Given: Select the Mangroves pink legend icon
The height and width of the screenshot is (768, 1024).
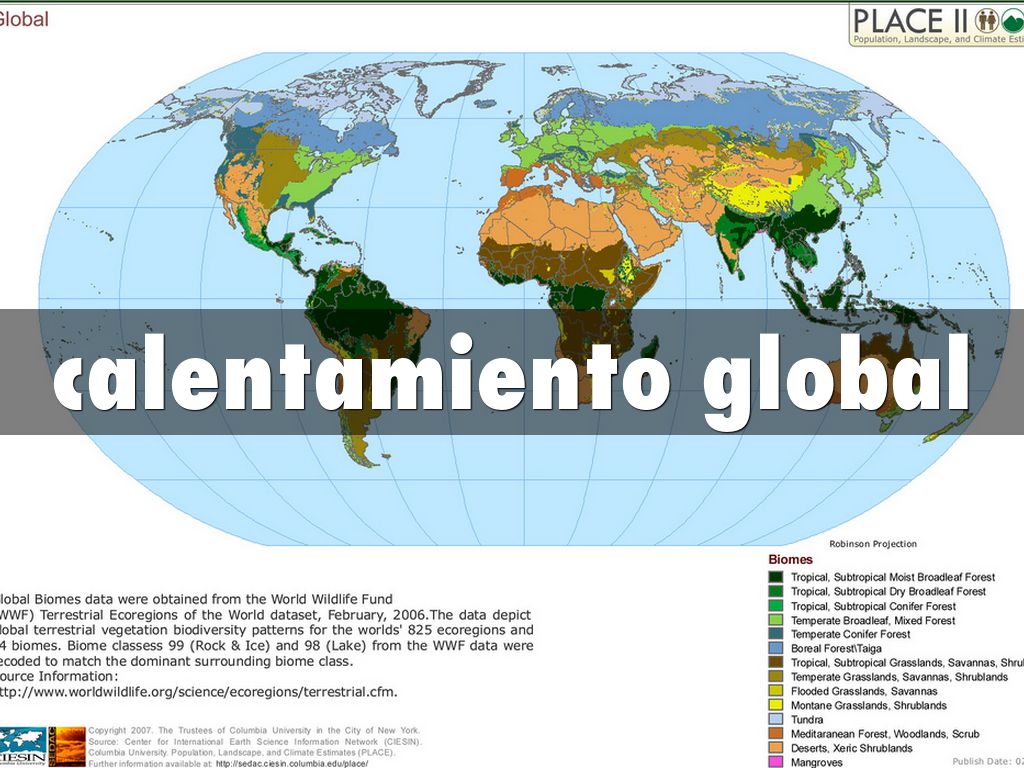Looking at the screenshot, I should point(776,761).
